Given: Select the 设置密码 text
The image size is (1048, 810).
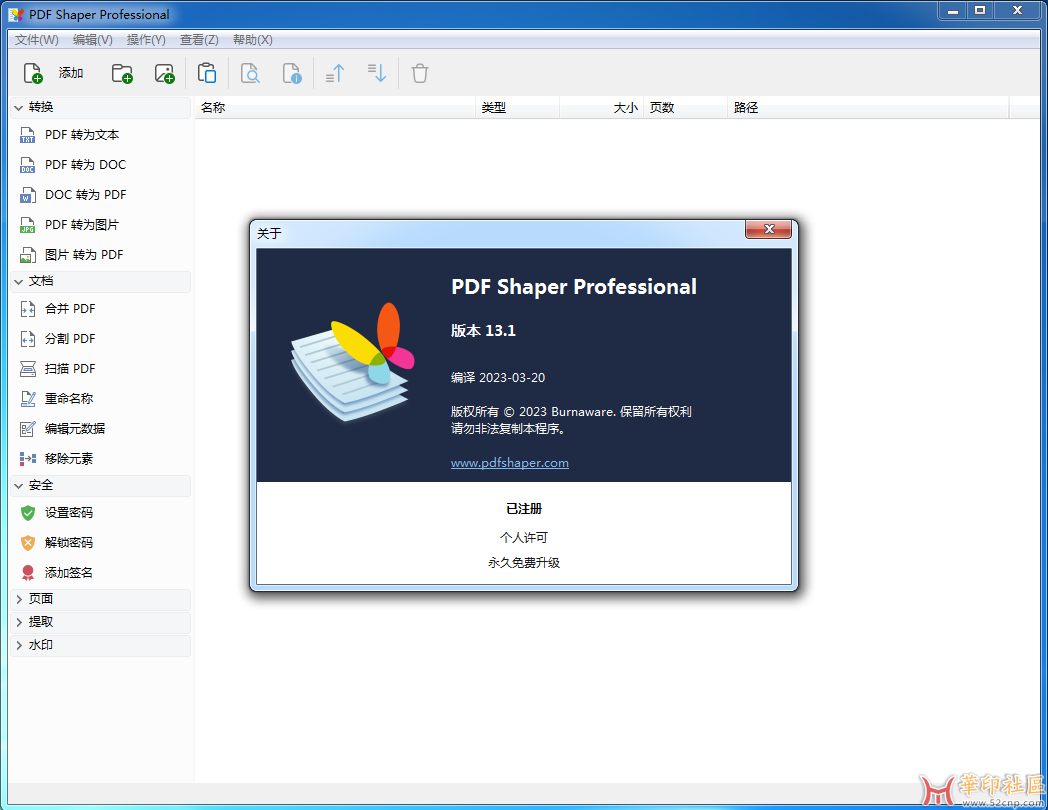Looking at the screenshot, I should click(69, 513).
